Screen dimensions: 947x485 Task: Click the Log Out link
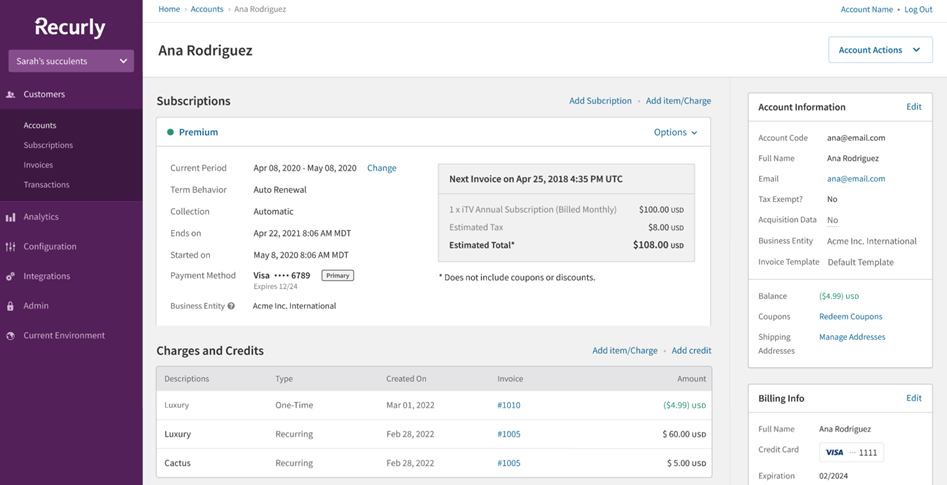pos(917,9)
